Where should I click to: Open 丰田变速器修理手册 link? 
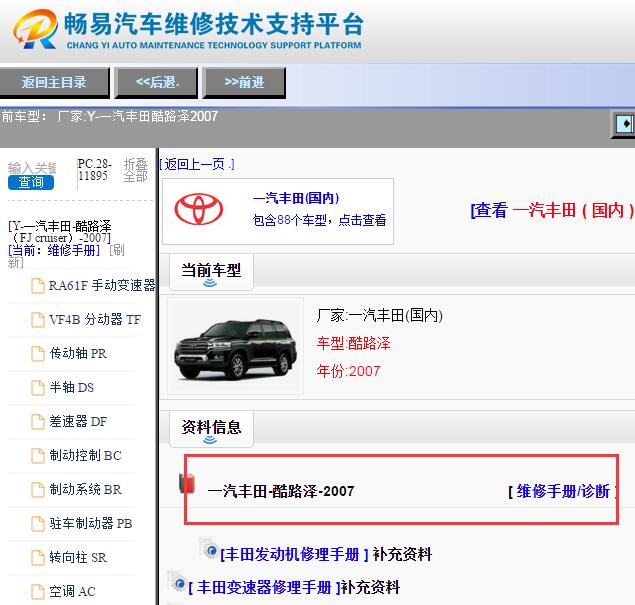264,587
